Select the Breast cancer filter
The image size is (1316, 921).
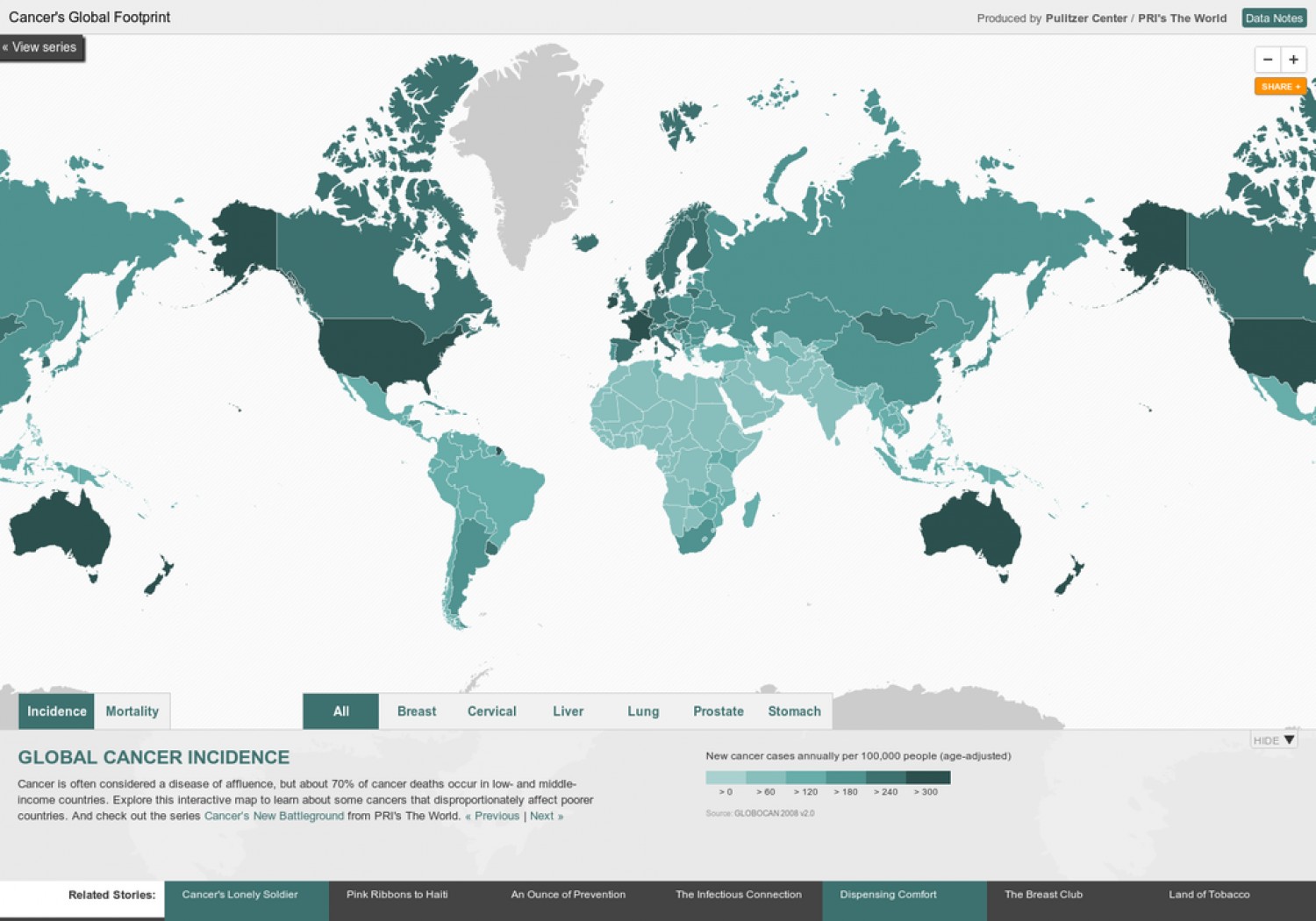click(417, 711)
